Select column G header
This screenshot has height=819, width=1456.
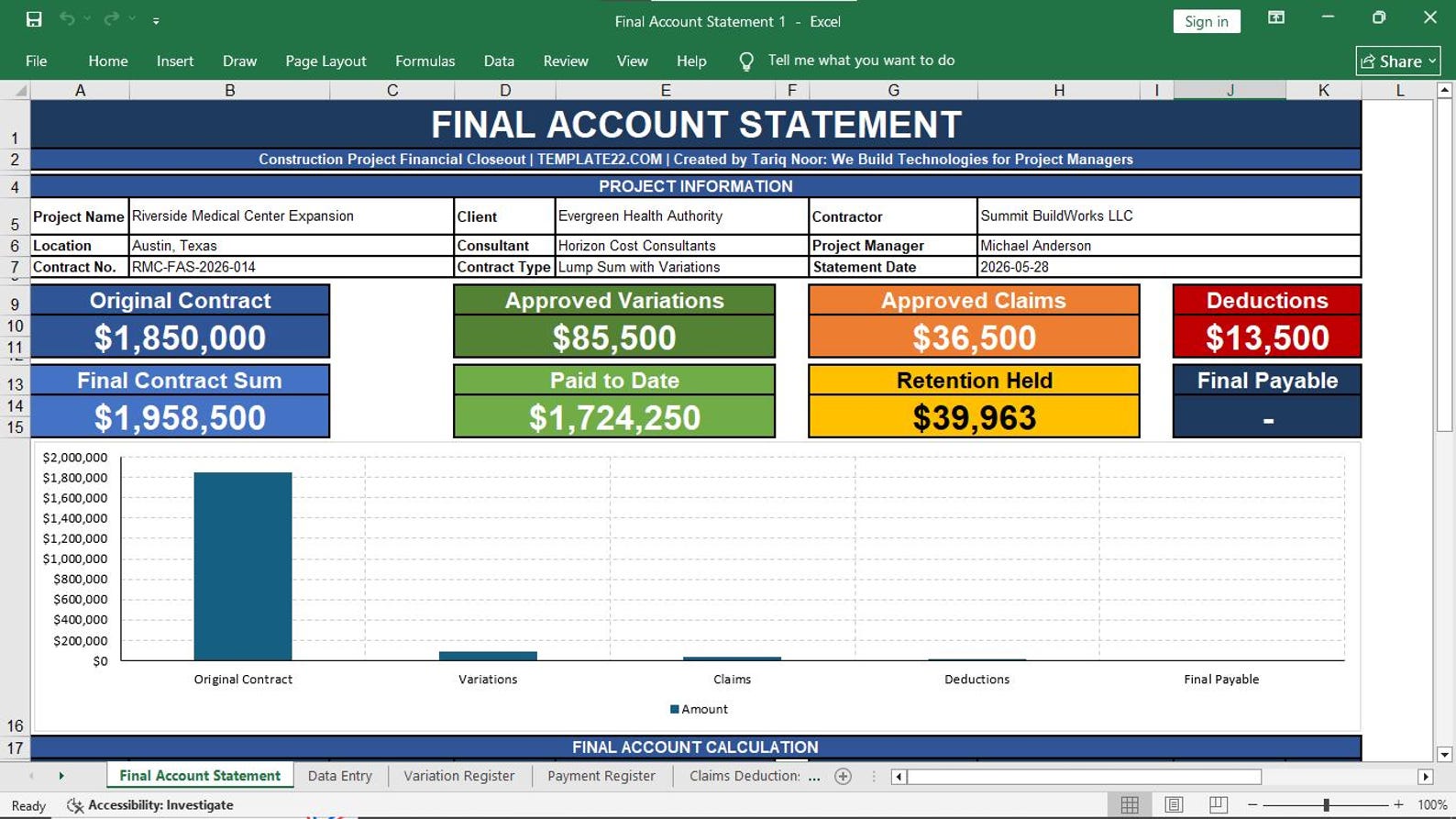tap(893, 90)
